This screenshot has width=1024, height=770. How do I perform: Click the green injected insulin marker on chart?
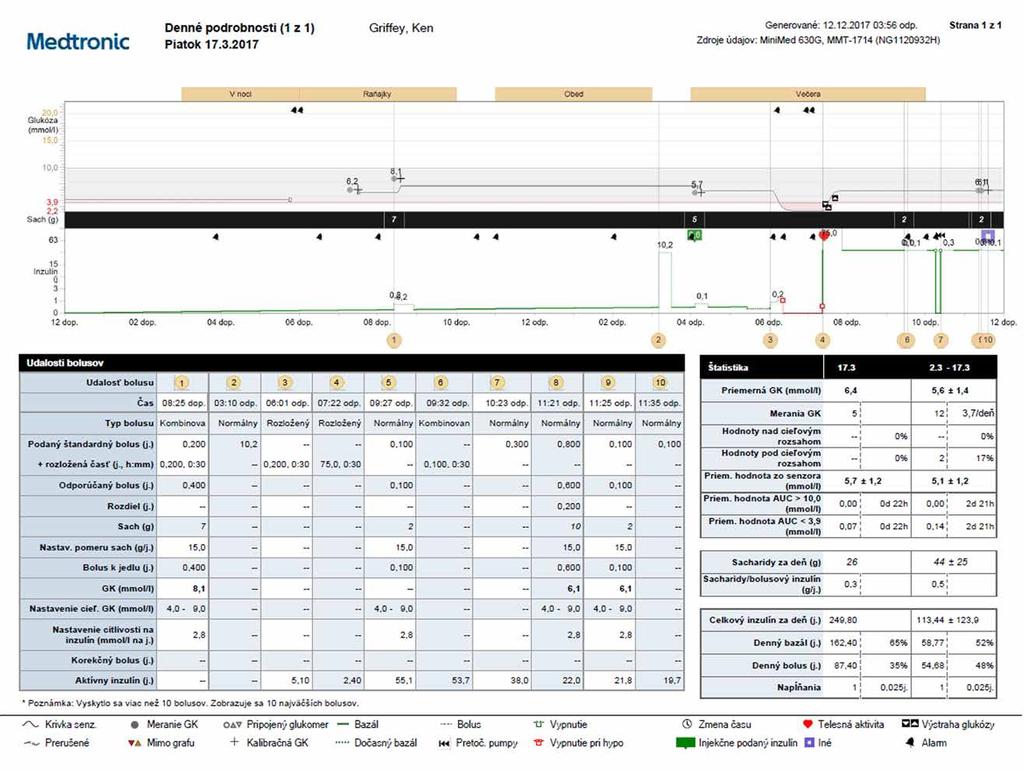pos(695,235)
